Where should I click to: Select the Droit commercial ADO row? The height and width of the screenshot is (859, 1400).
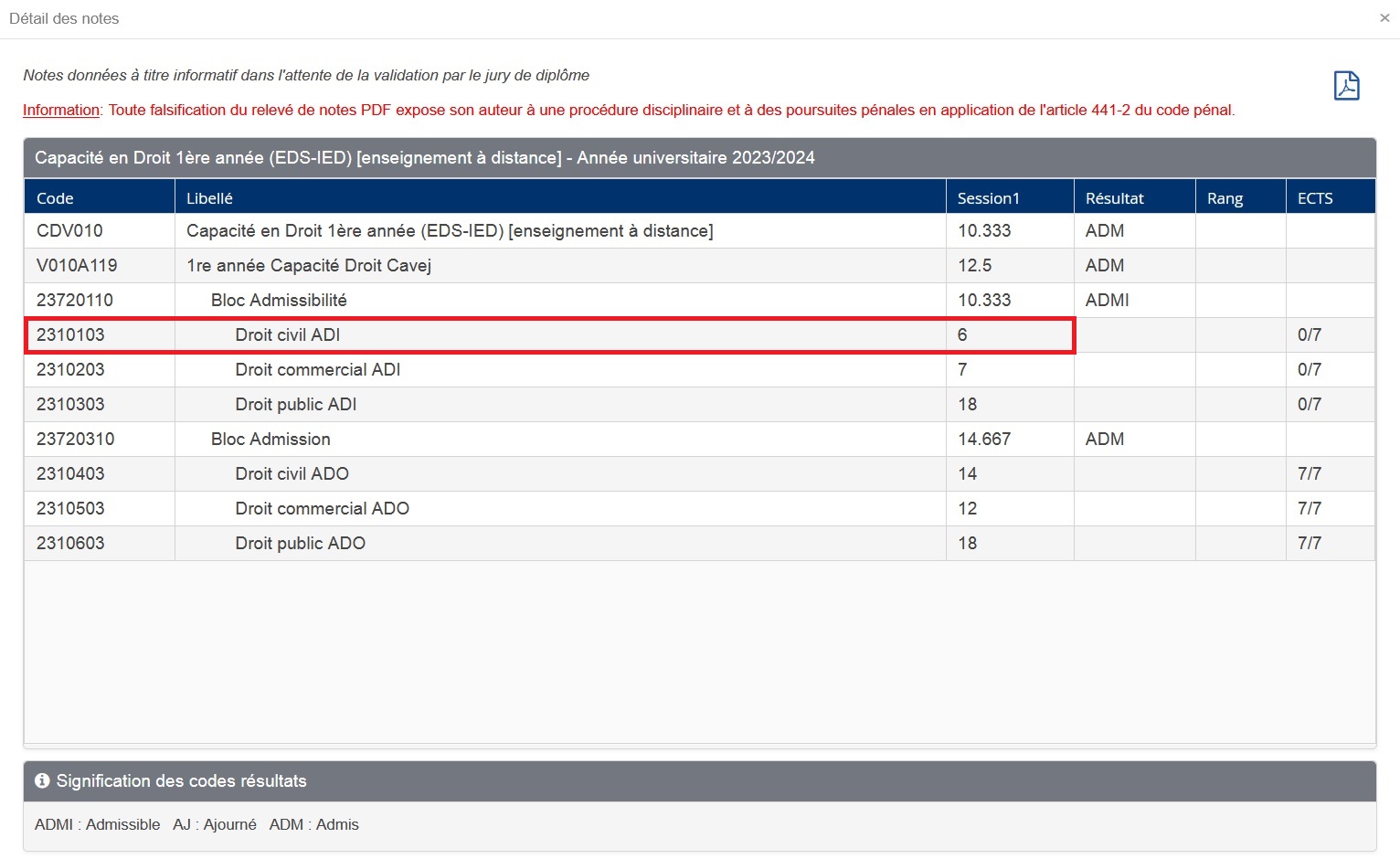click(x=322, y=509)
